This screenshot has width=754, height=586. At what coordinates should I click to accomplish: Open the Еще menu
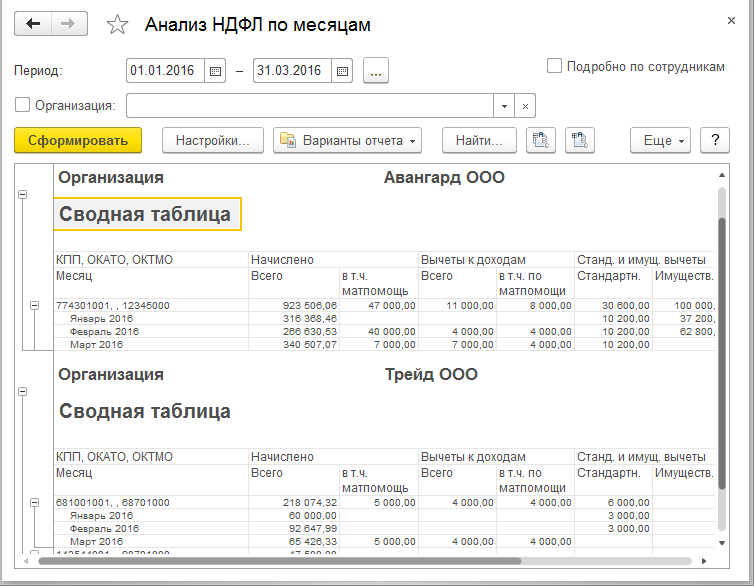661,141
